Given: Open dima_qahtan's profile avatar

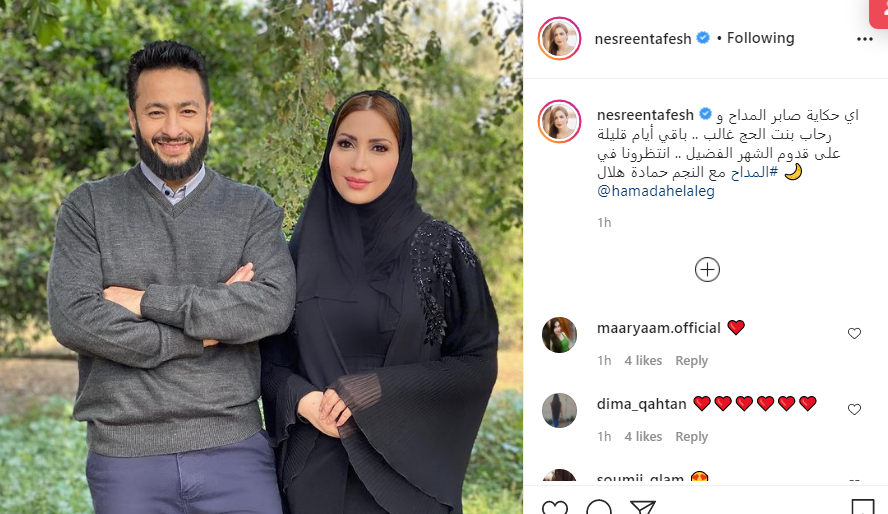Looking at the screenshot, I should 559,410.
